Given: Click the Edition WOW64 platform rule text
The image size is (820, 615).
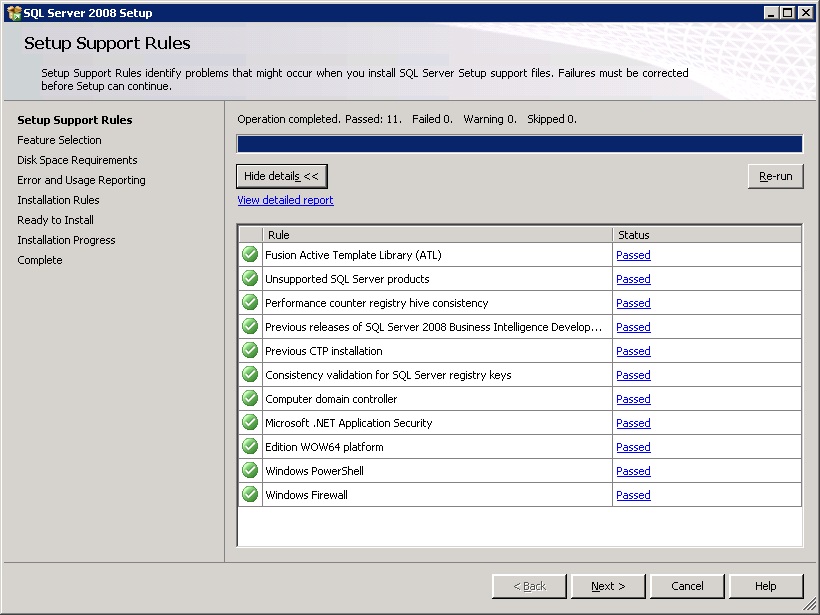Looking at the screenshot, I should coord(324,448).
